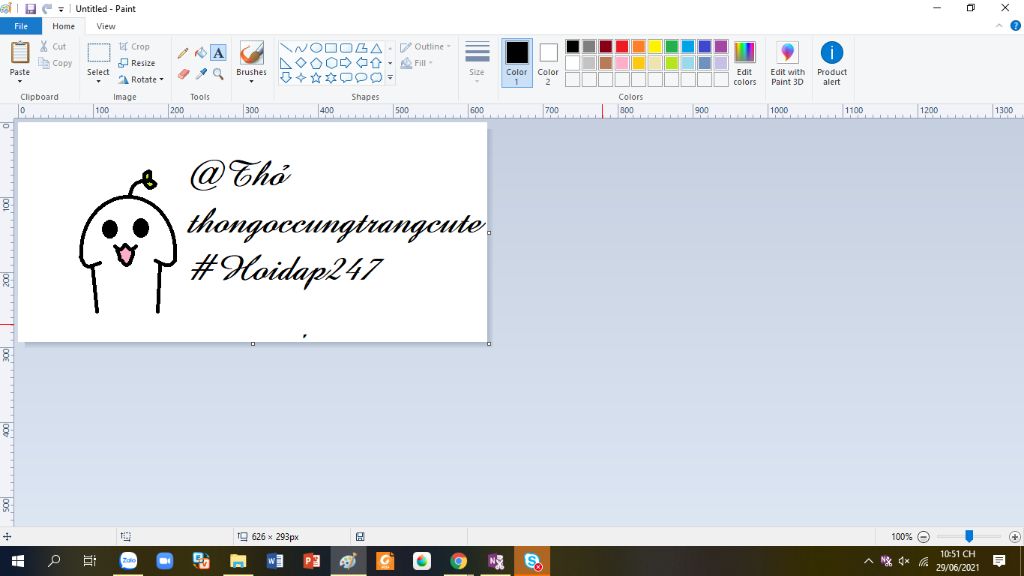Open Google Chrome from taskbar
1024x576 pixels.
pyautogui.click(x=458, y=561)
